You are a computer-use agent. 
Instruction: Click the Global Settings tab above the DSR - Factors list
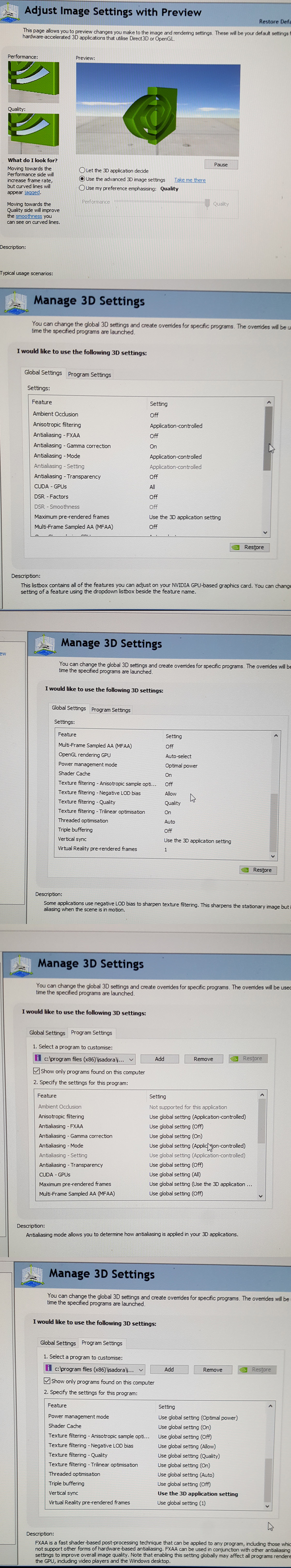[x=43, y=372]
